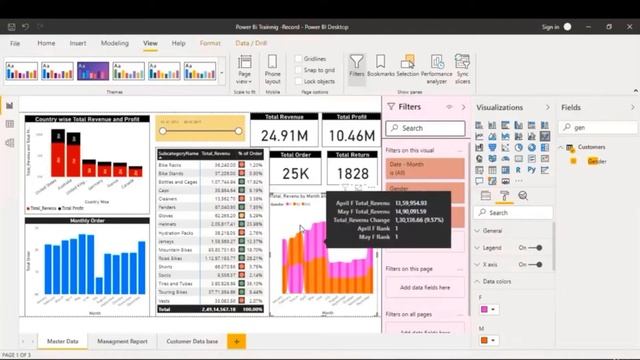640x360 pixels.
Task: Collapse the Visualizations pane chevron
Action: pos(548,107)
